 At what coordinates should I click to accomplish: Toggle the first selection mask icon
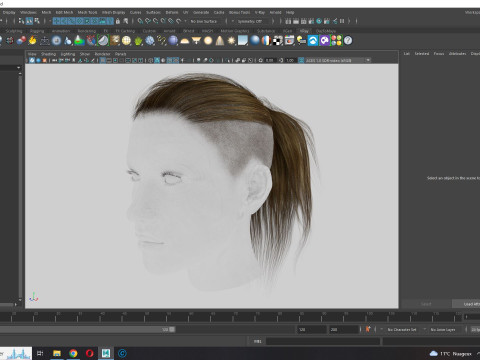56,21
